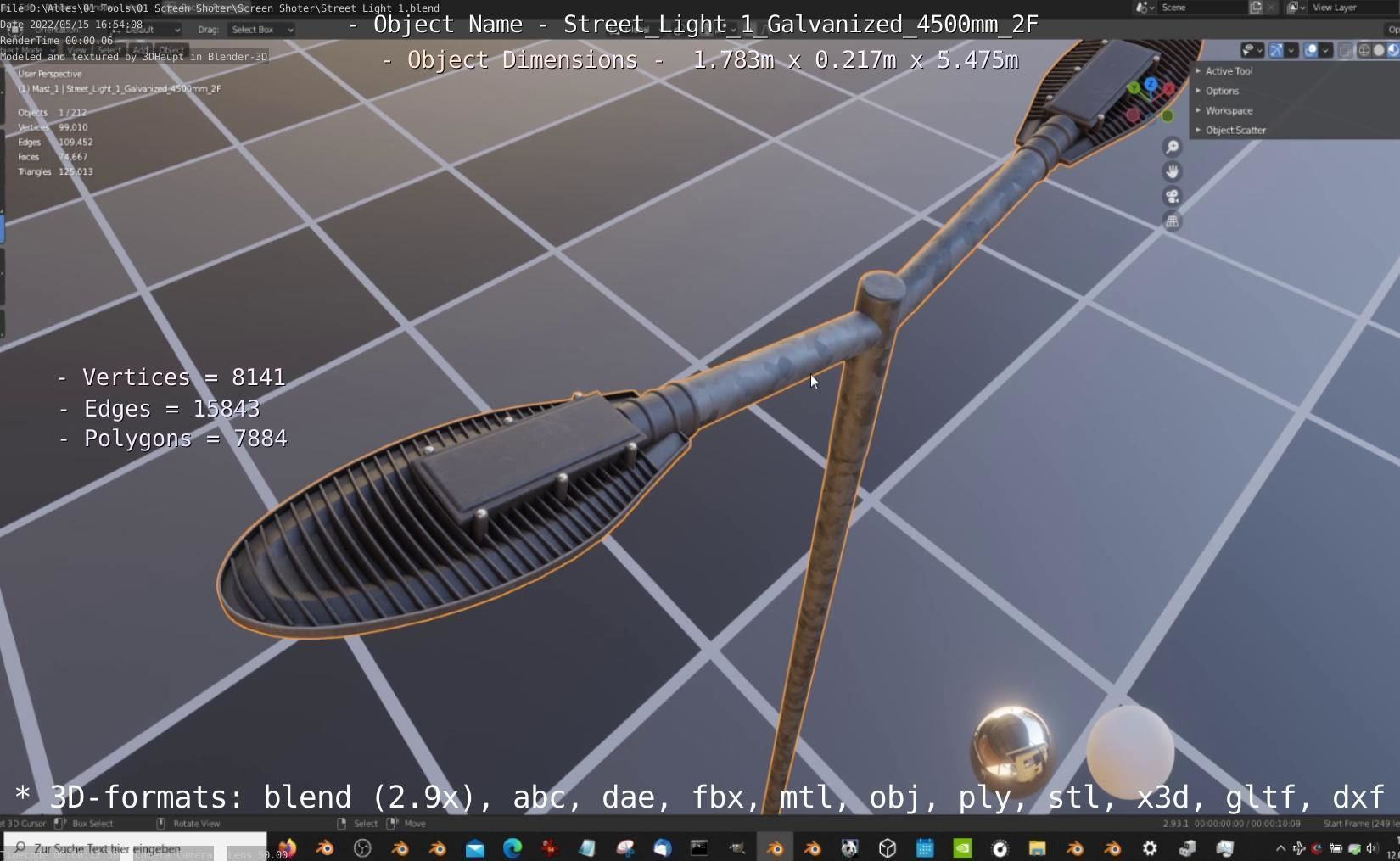This screenshot has width=1400, height=861.
Task: Open the gizmo options dropdown arrow
Action: point(1291,50)
